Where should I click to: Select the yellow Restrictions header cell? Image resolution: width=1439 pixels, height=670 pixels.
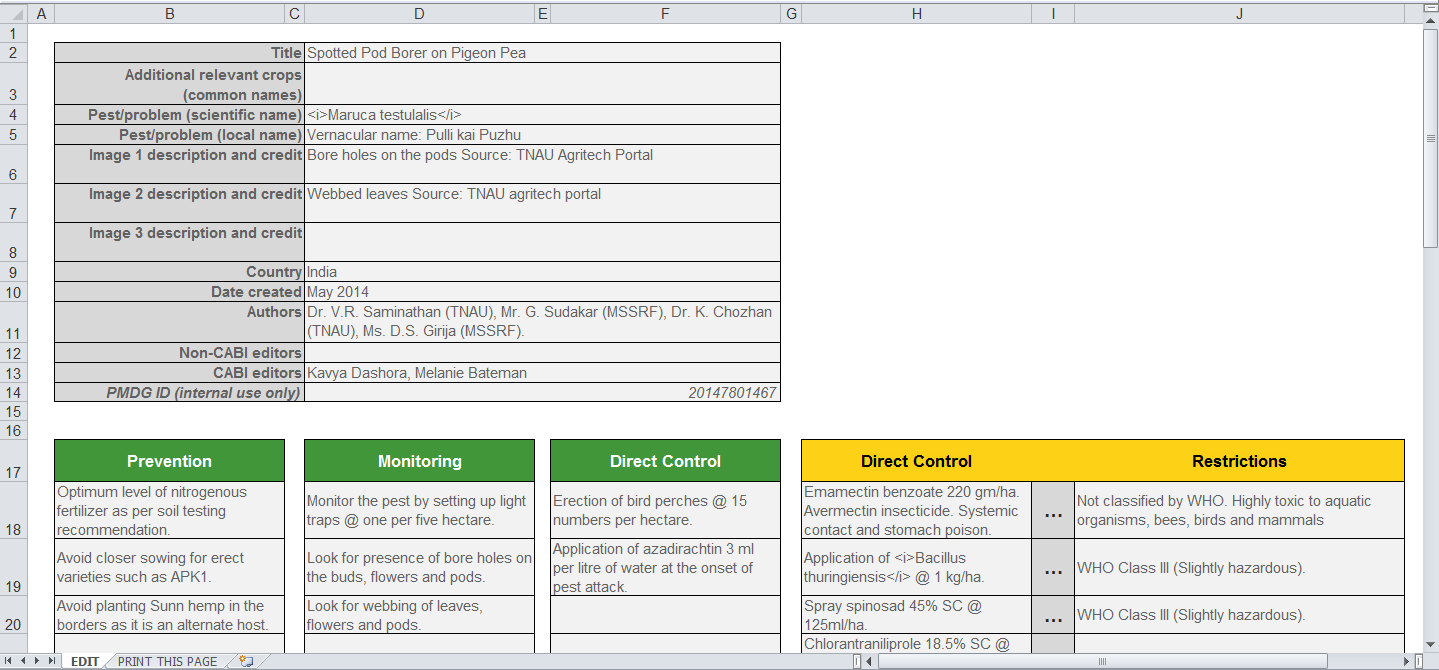pos(1239,461)
